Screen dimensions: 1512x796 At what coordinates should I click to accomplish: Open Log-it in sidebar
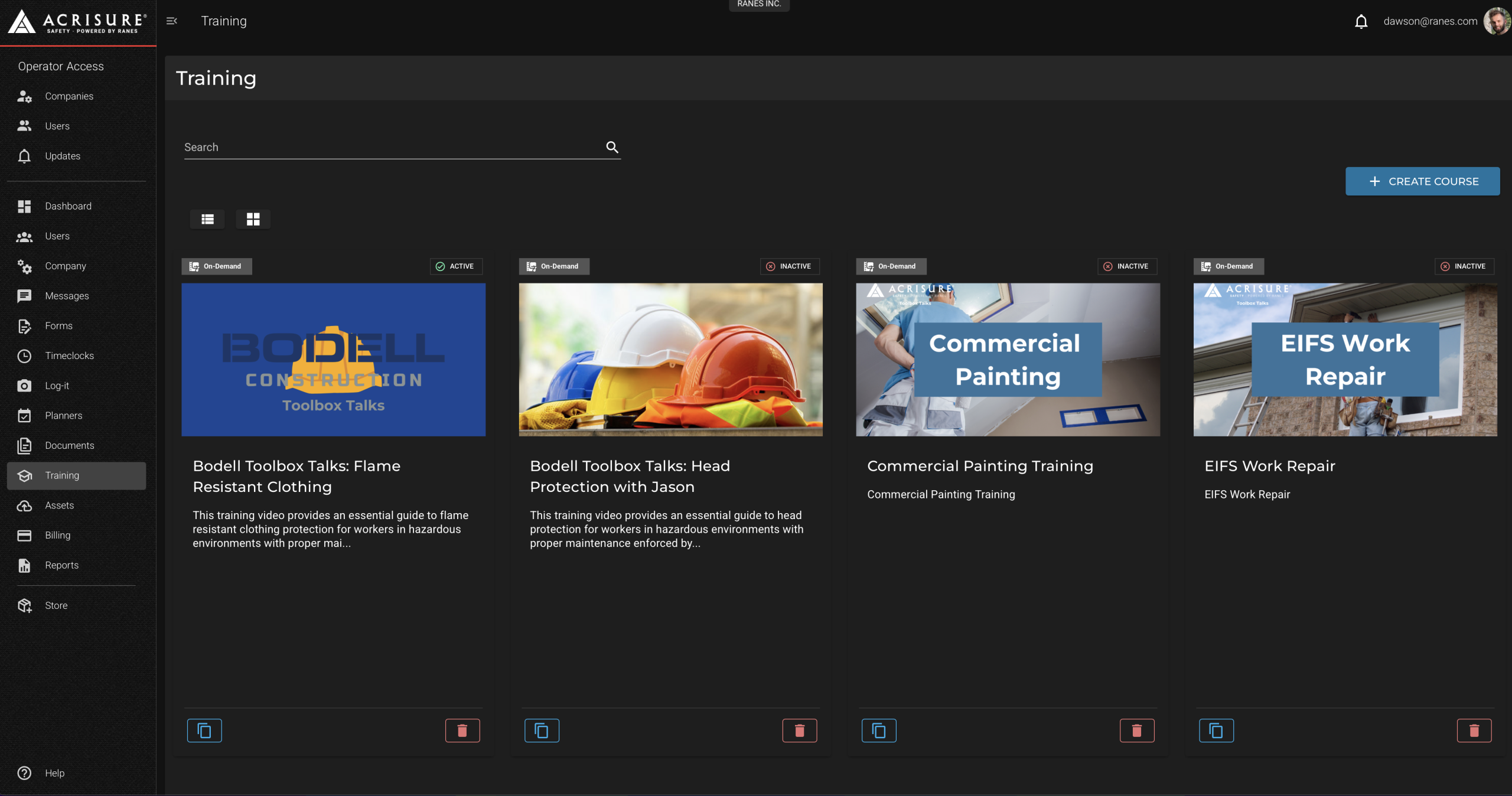(x=77, y=386)
